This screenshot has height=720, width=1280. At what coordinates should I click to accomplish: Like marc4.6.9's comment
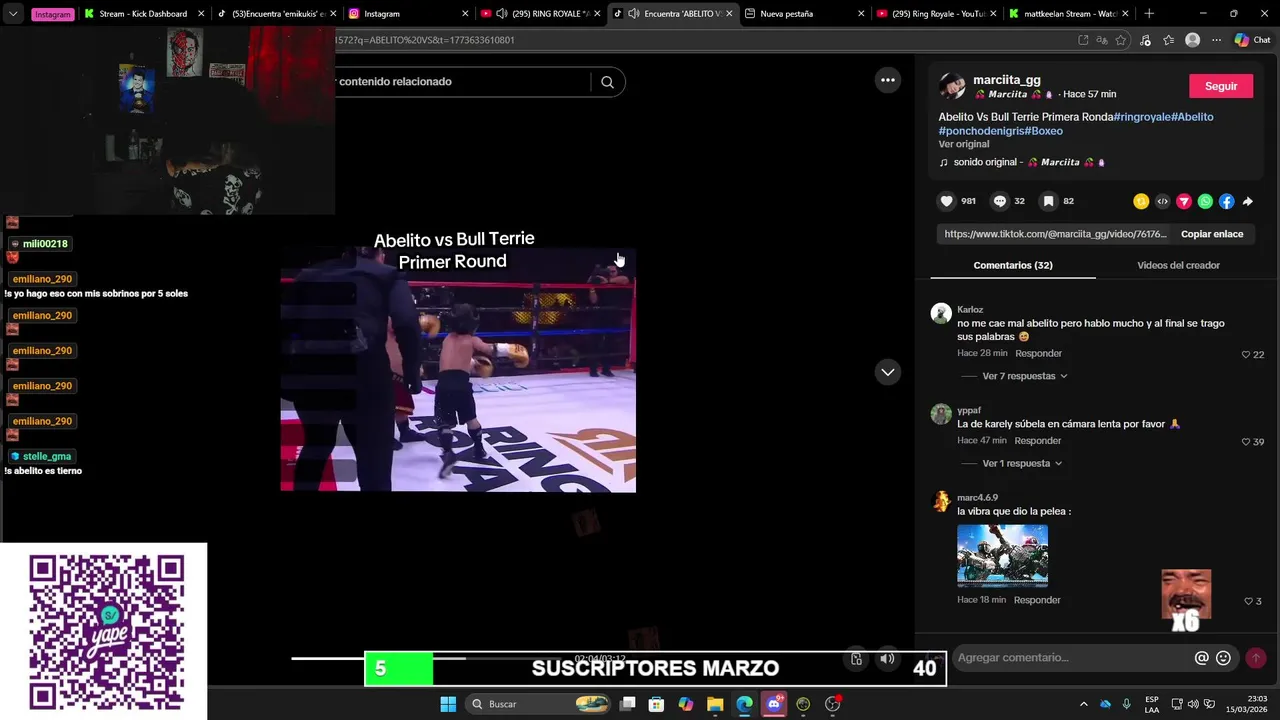(1248, 601)
